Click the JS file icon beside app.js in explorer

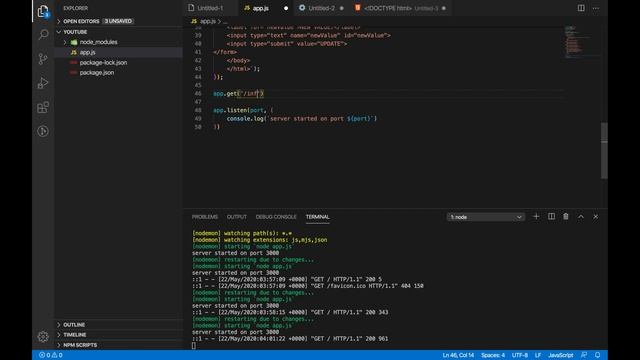click(x=73, y=52)
